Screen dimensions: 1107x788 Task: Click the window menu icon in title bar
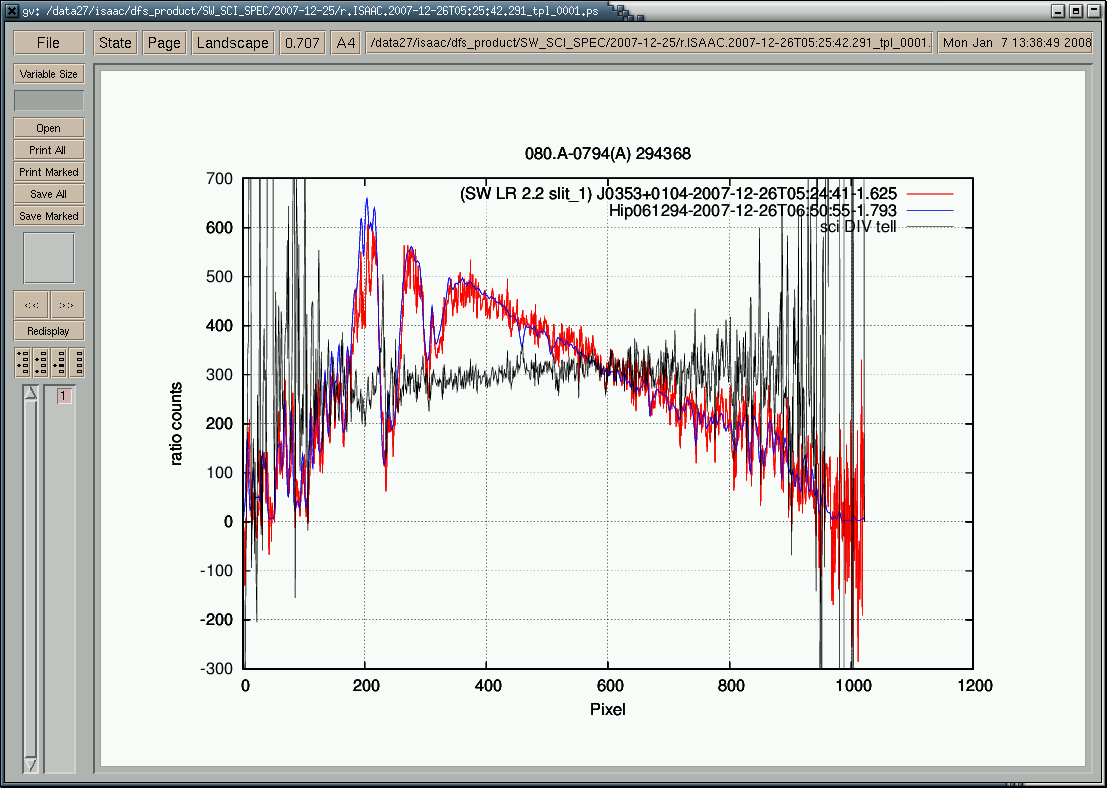(10, 11)
